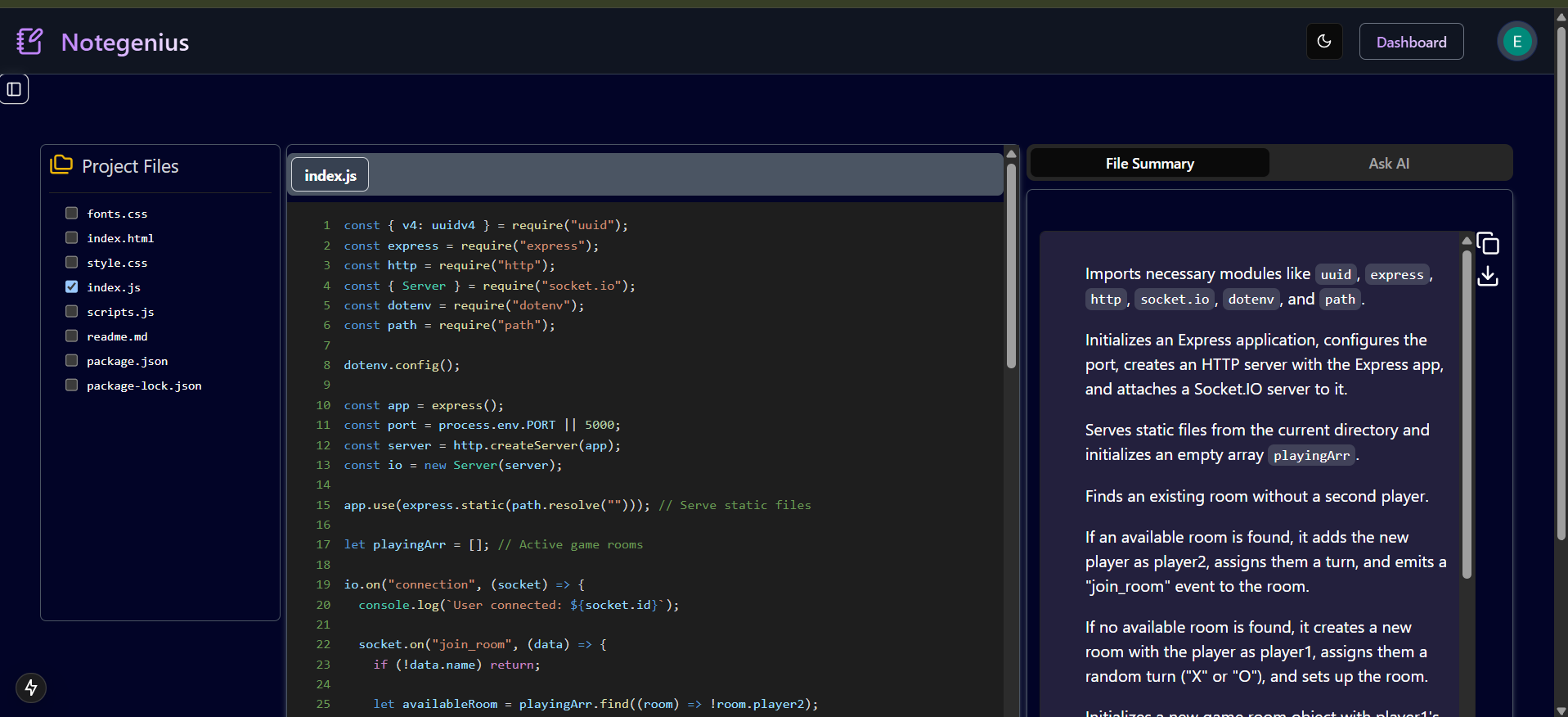Click the http code tag in summary

pos(1106,299)
